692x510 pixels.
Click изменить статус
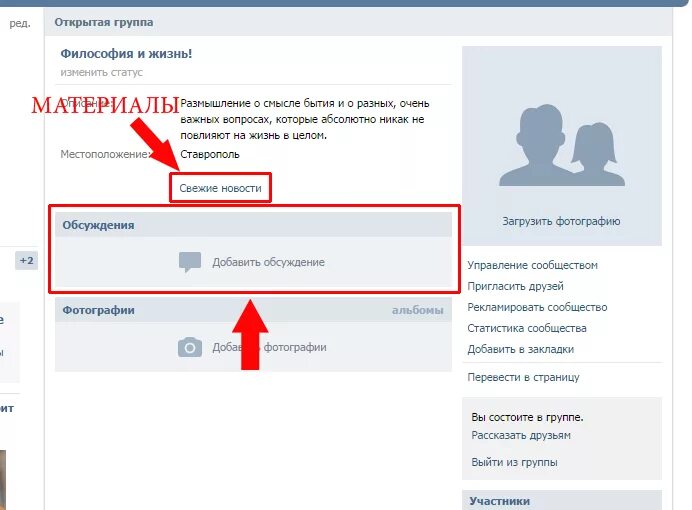101,72
